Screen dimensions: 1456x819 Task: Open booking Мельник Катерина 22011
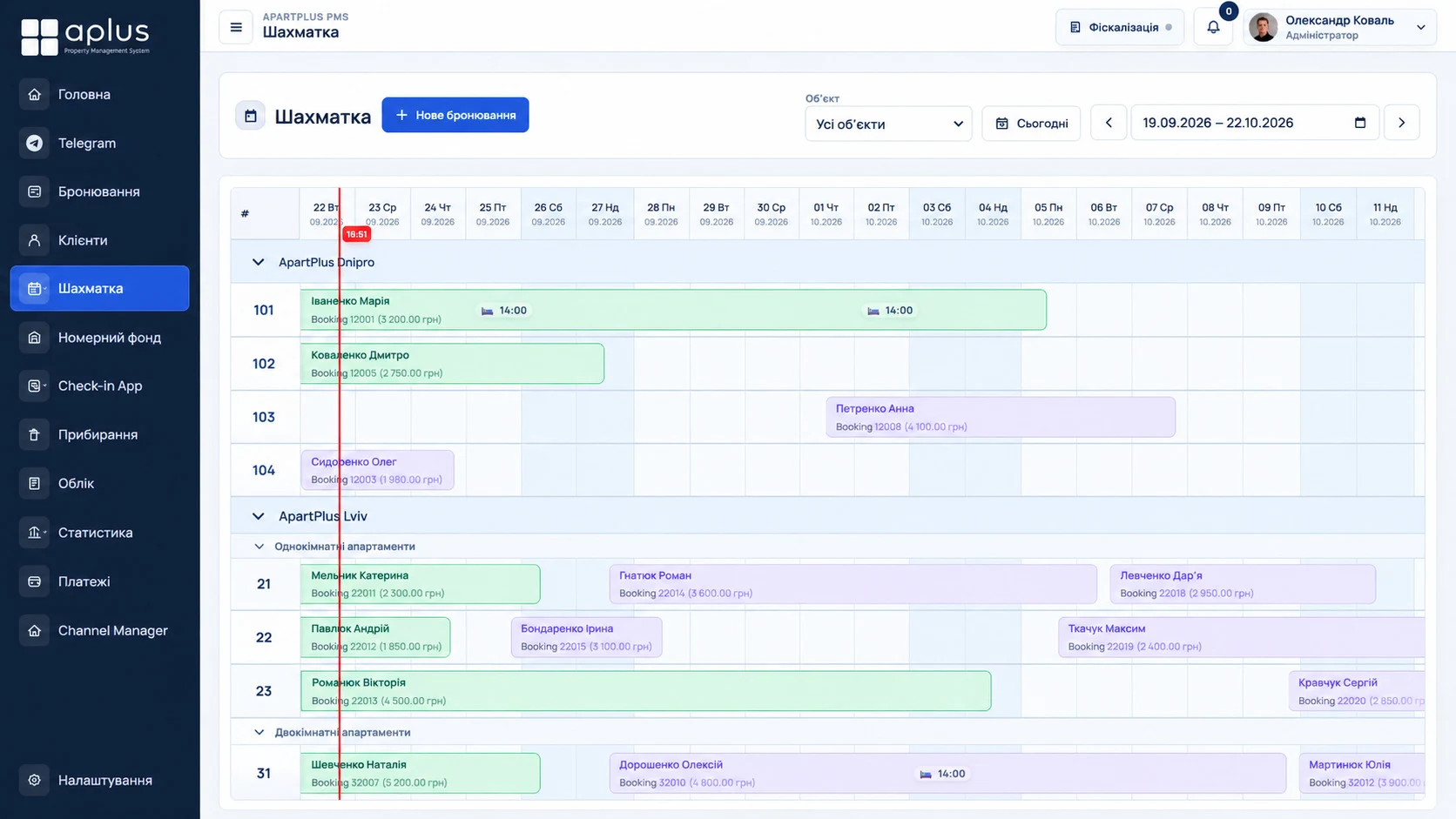pos(420,584)
